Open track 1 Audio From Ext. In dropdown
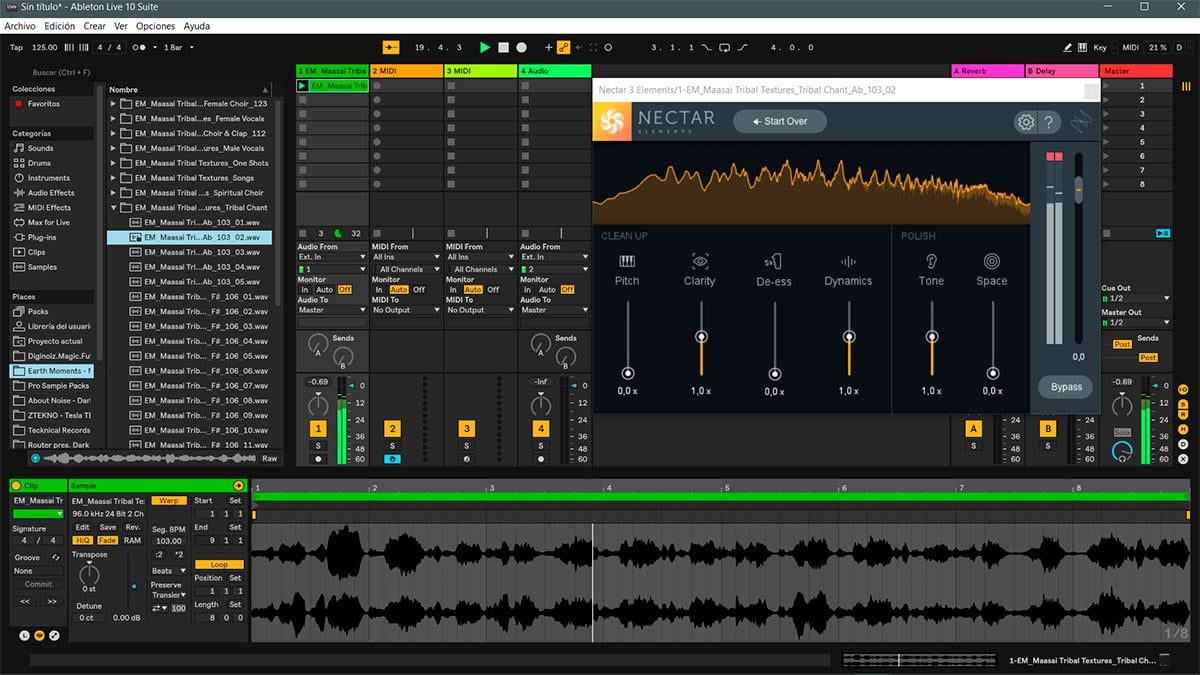Viewport: 1200px width, 675px height. tap(332, 257)
